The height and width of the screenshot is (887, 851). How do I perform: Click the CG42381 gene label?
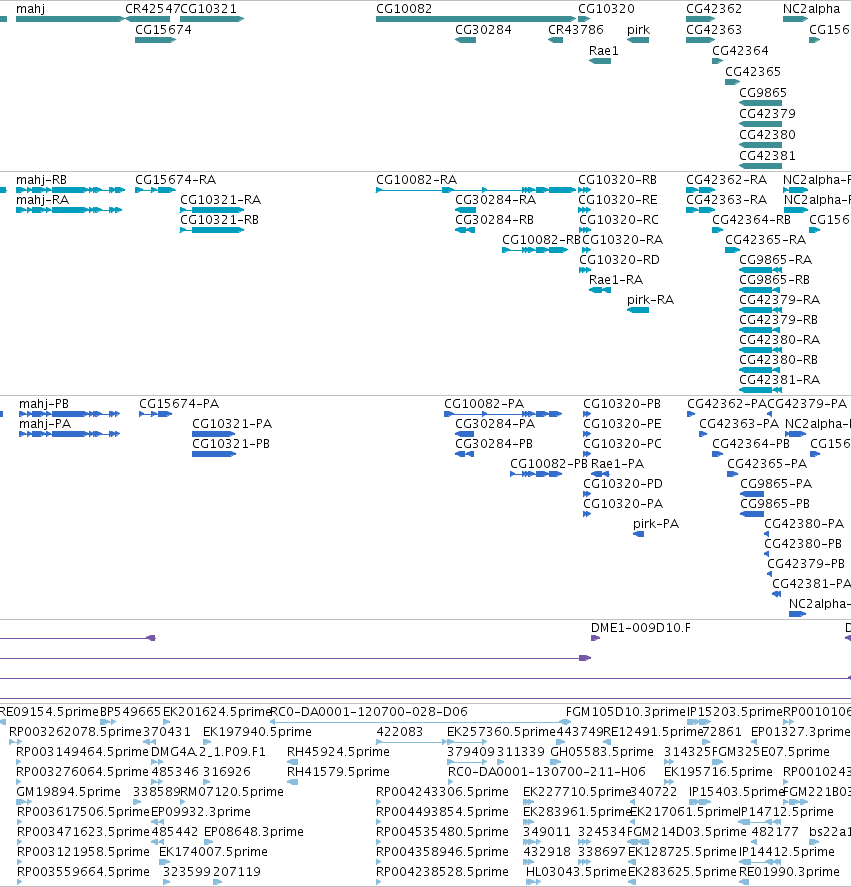(767, 155)
